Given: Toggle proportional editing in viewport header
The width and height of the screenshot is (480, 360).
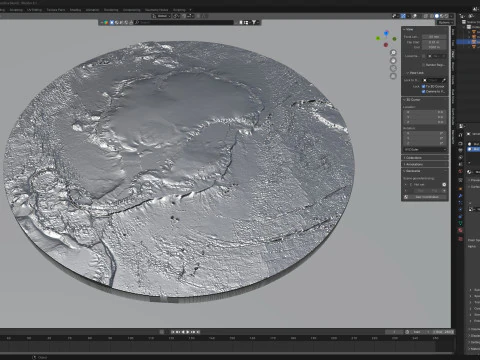Looking at the screenshot, I should 199,16.
